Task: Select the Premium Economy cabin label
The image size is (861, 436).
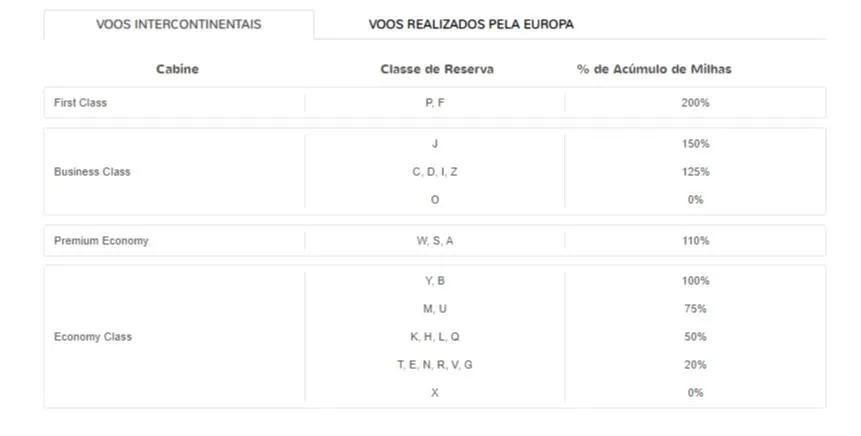Action: click(x=101, y=241)
